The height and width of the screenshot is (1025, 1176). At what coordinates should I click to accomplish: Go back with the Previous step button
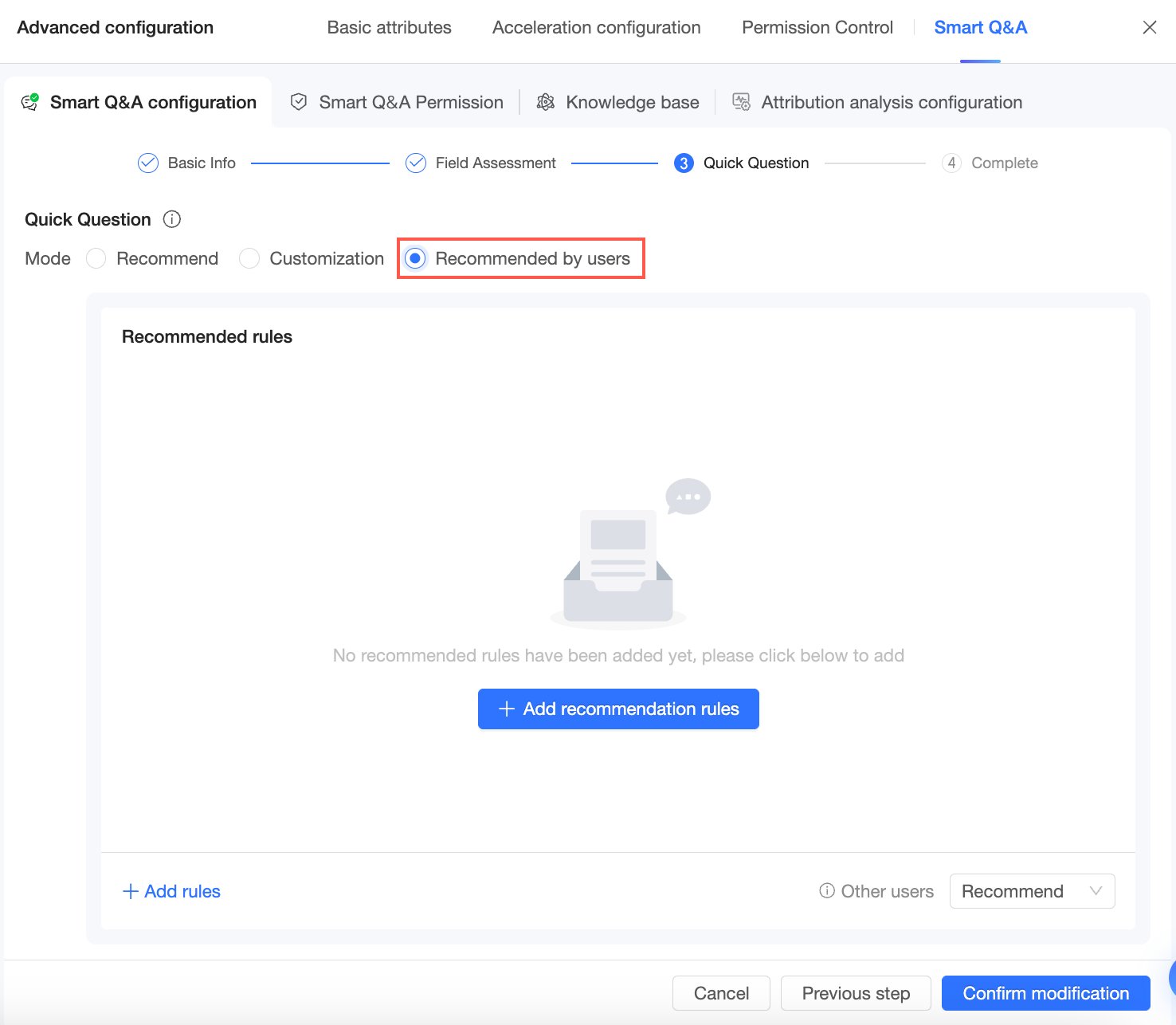[856, 993]
